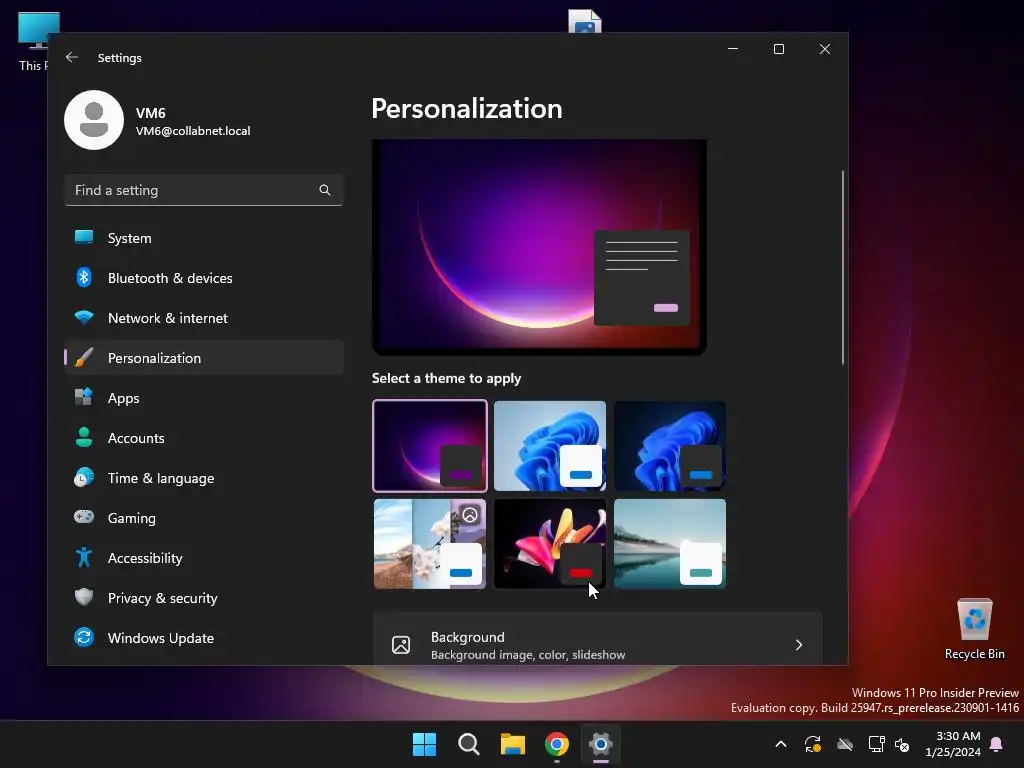Click the VM6@collabnet.local account email

tap(193, 131)
